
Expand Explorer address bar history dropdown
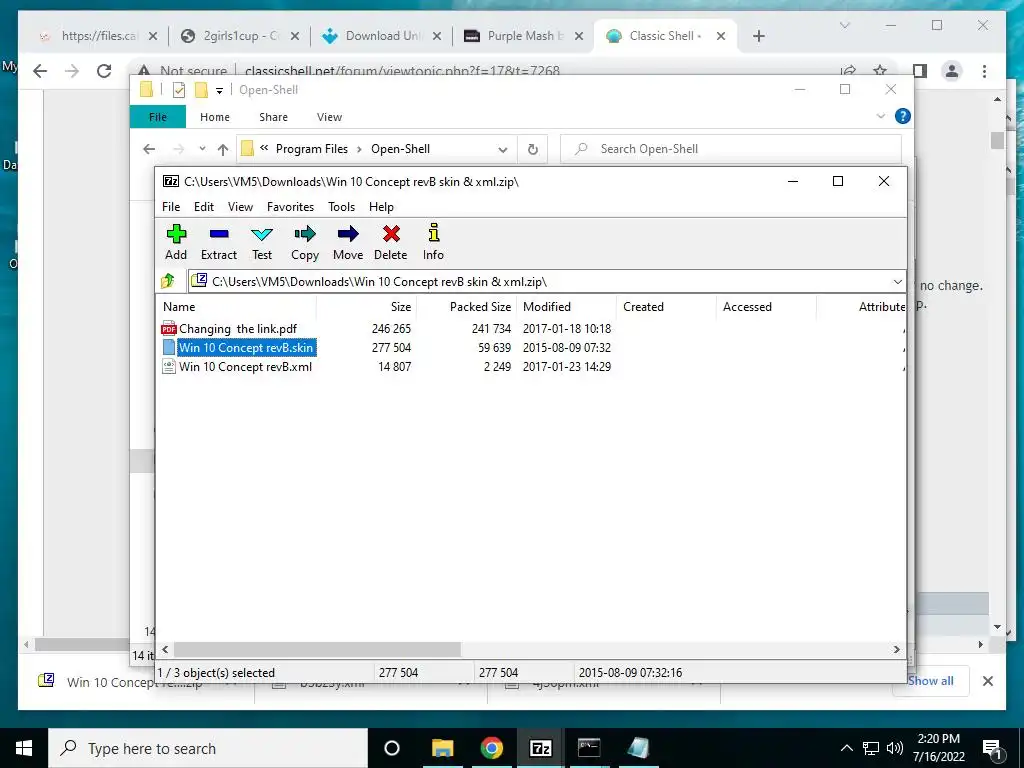click(x=502, y=150)
